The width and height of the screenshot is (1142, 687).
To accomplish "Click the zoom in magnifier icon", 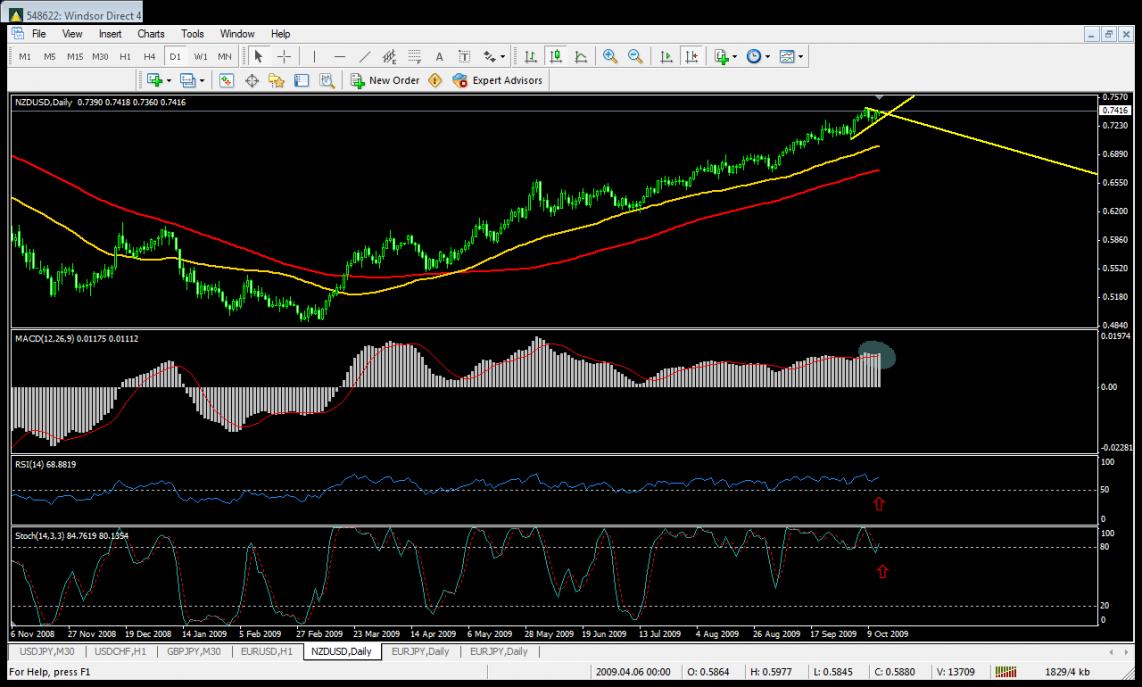I will pos(610,57).
